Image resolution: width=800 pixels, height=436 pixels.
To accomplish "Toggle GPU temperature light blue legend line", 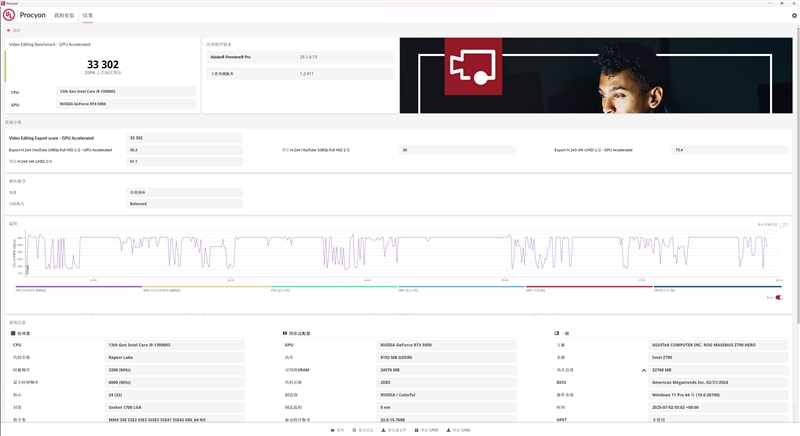I will point(461,287).
